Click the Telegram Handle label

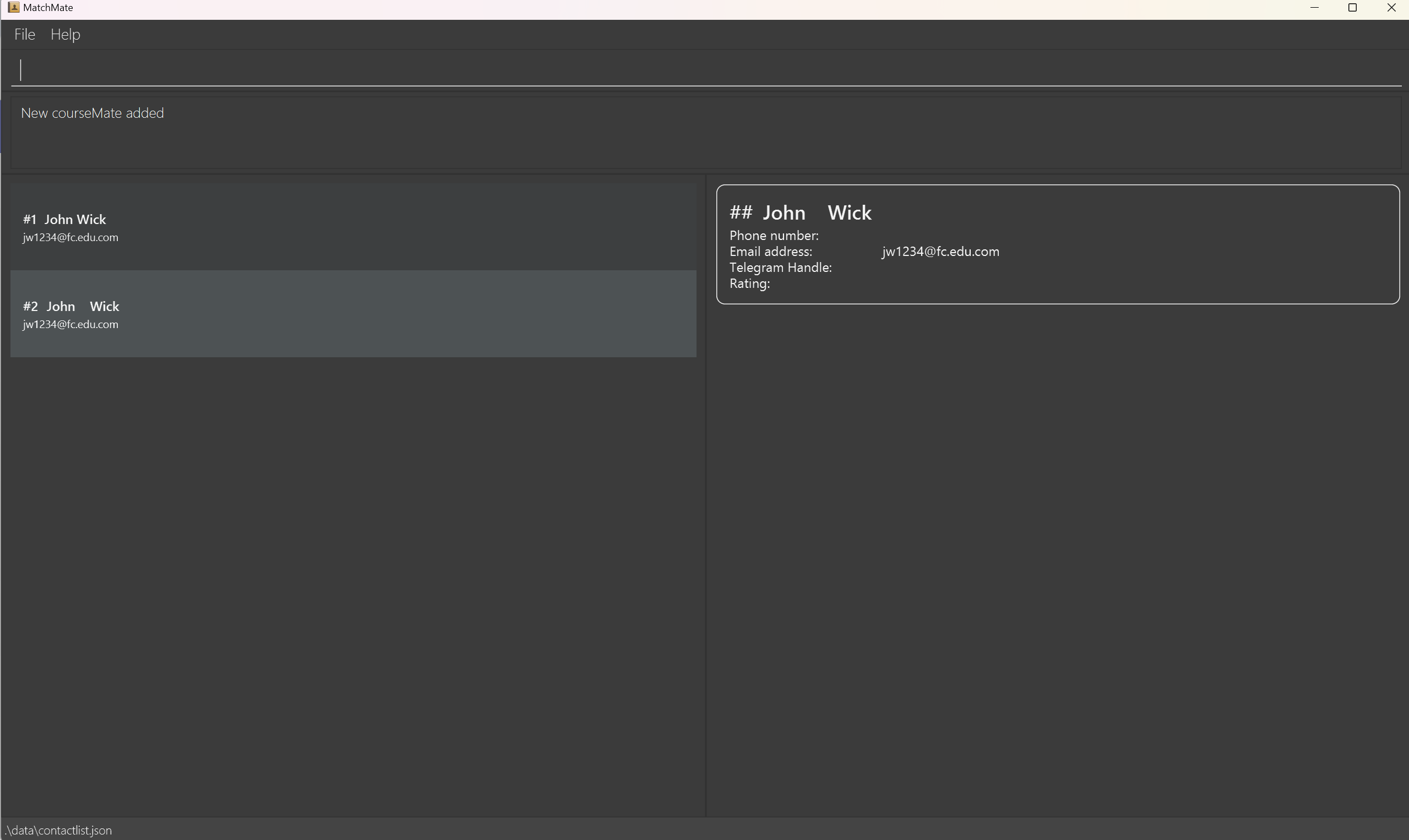[780, 268]
